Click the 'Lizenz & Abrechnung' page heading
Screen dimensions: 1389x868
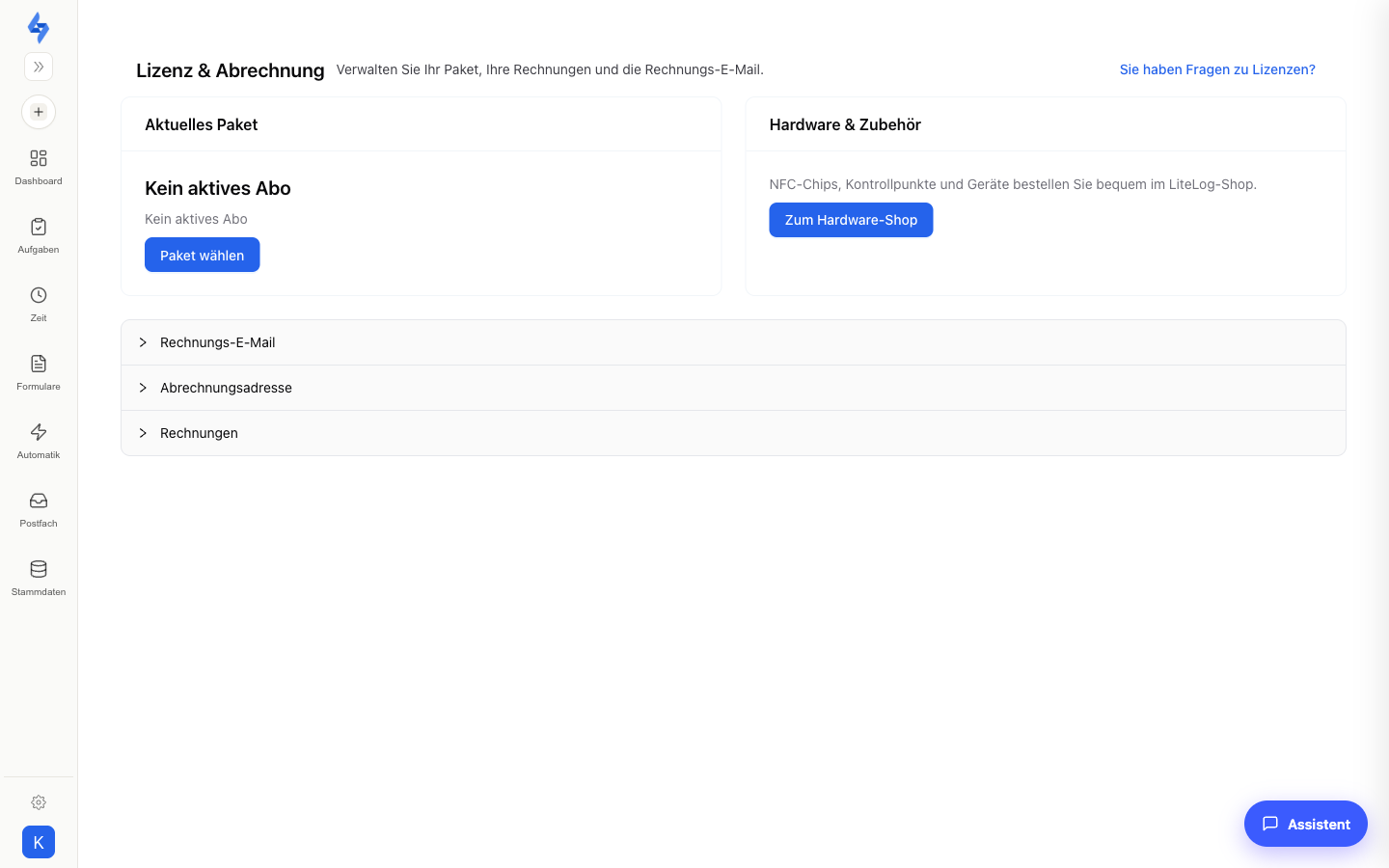click(231, 70)
